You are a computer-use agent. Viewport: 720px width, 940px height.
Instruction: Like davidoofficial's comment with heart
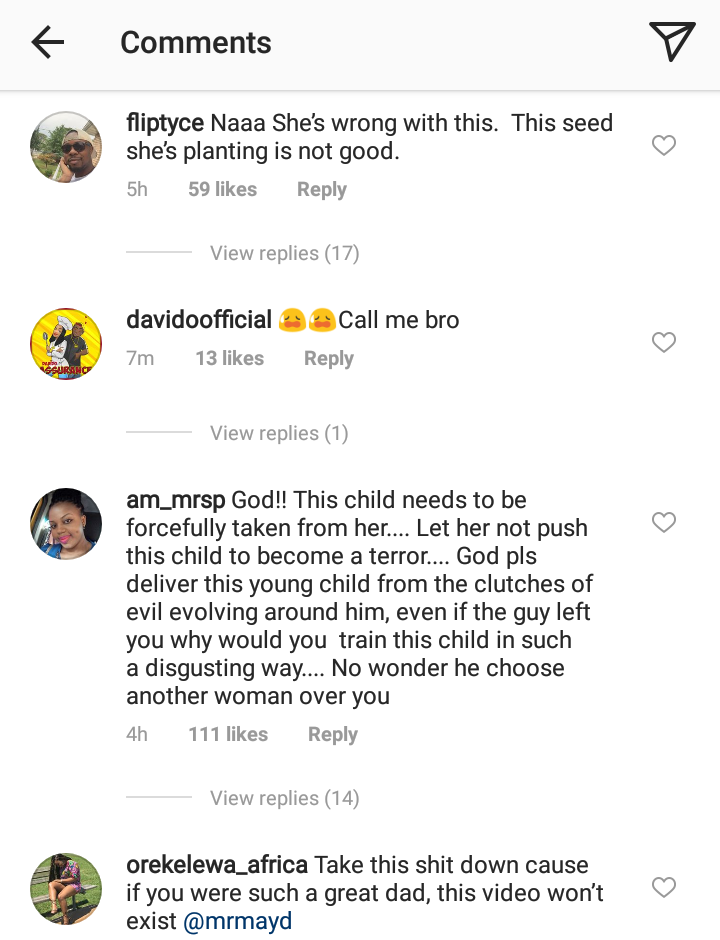664,343
